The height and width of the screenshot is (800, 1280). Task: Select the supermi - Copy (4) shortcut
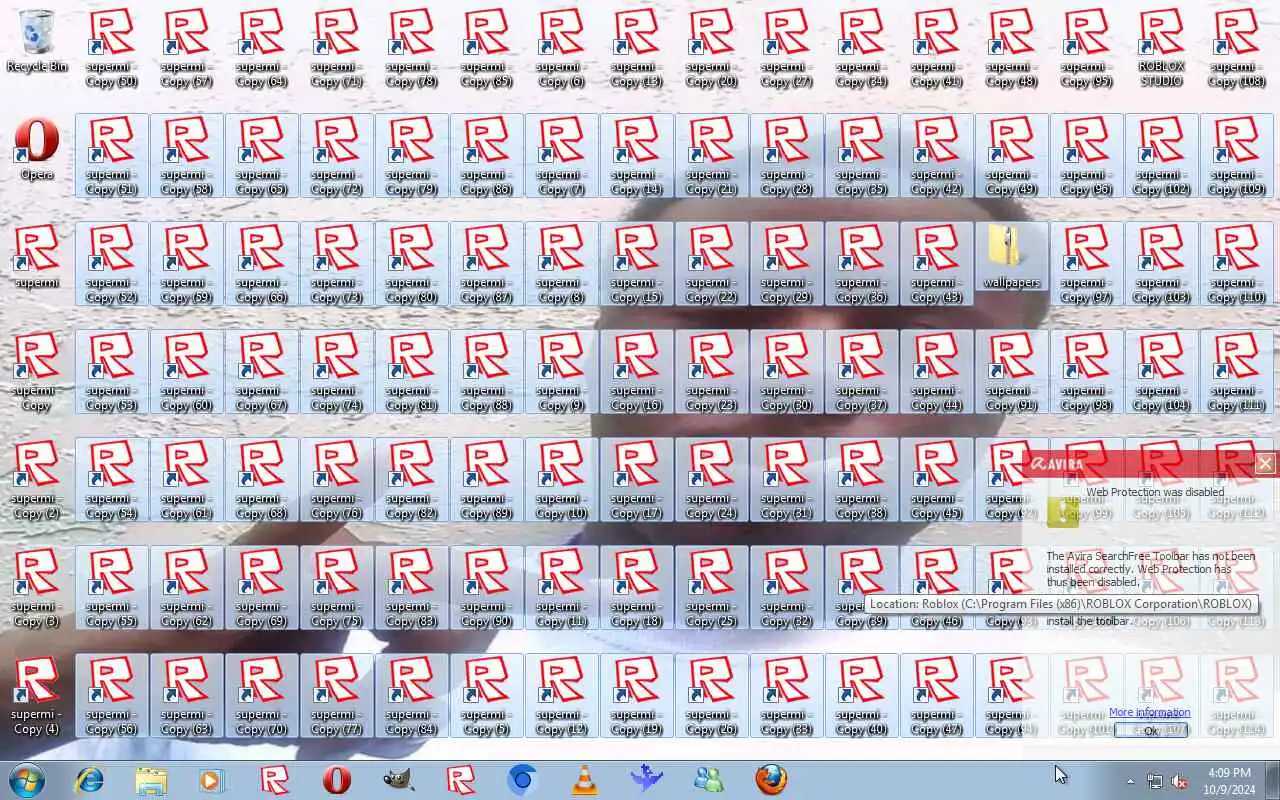[36, 695]
